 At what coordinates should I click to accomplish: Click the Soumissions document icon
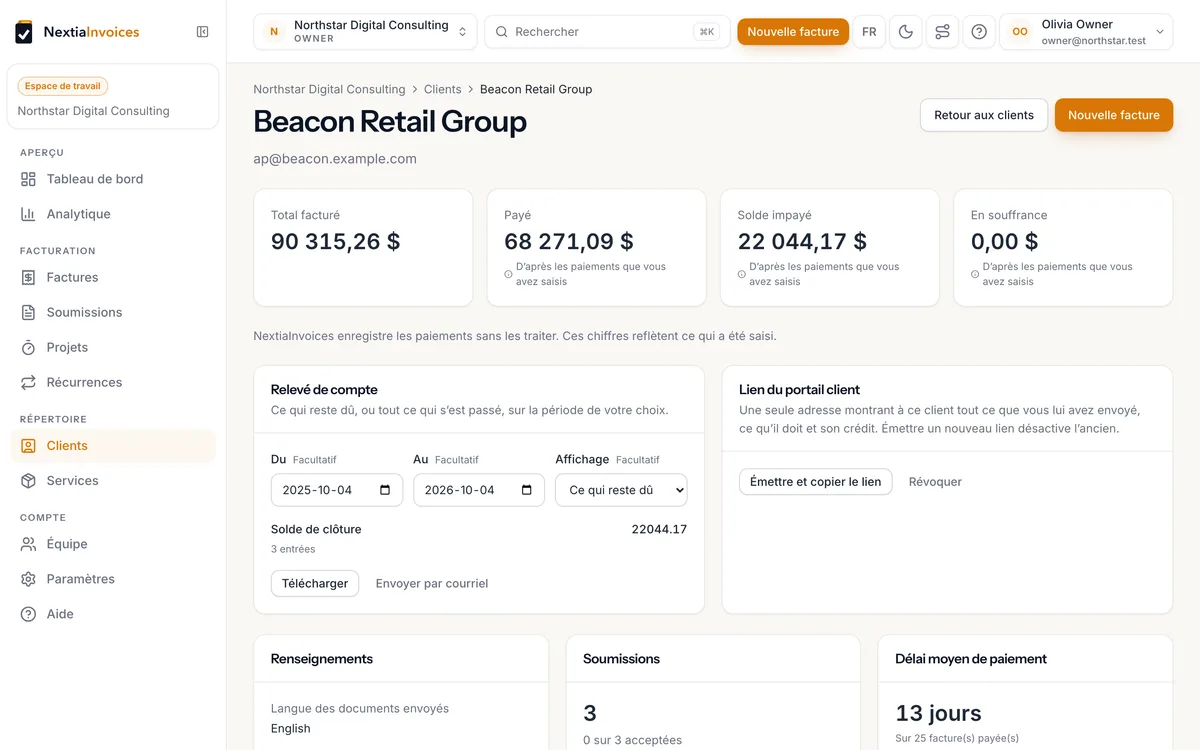click(x=28, y=312)
